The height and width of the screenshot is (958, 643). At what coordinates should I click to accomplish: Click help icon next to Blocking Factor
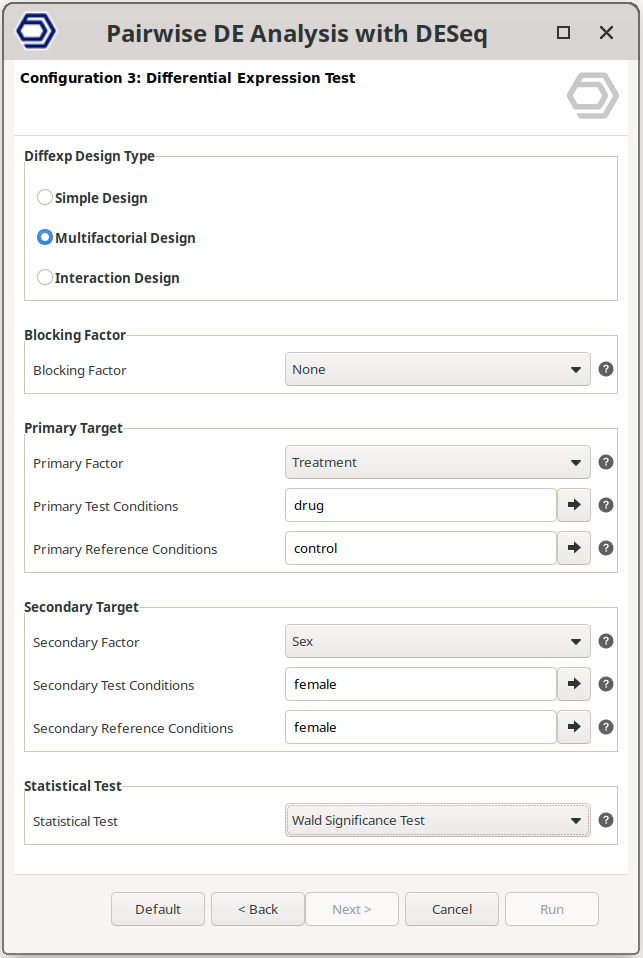tap(606, 369)
